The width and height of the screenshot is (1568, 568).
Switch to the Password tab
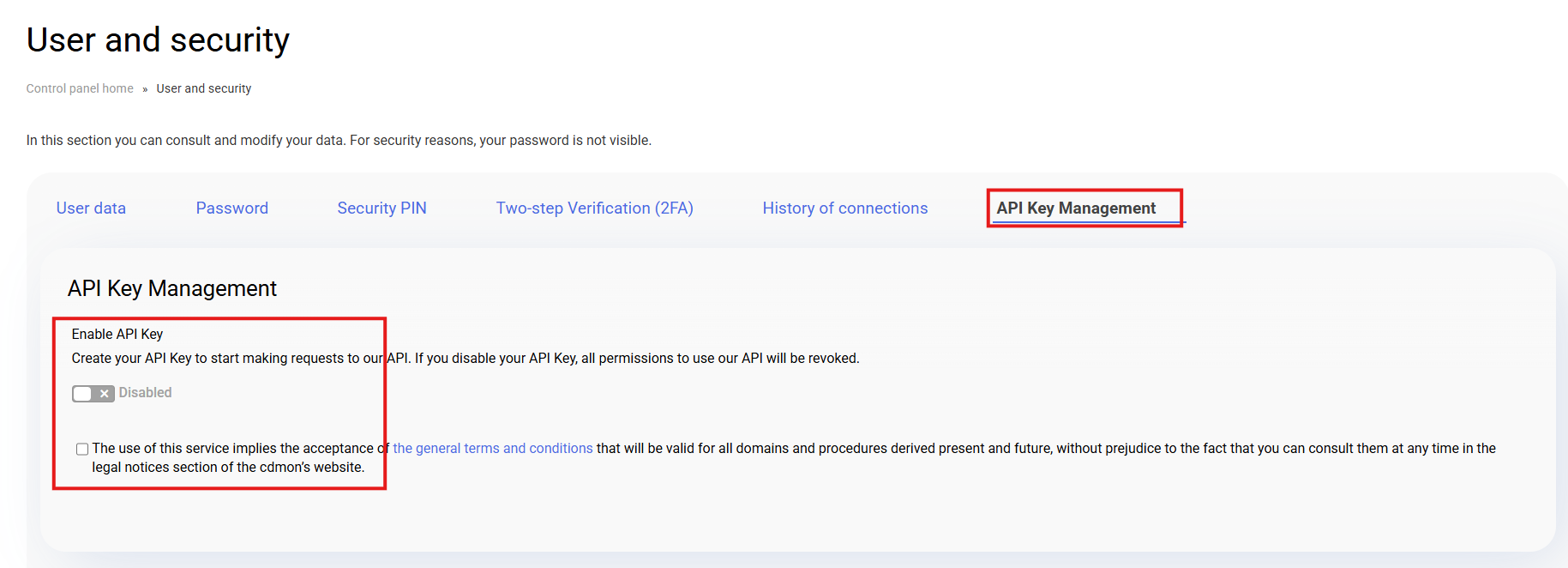(x=231, y=208)
